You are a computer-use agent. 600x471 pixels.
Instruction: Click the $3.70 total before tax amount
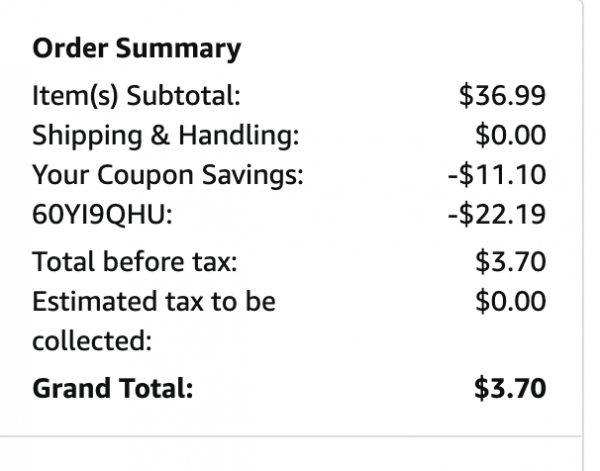tap(510, 262)
